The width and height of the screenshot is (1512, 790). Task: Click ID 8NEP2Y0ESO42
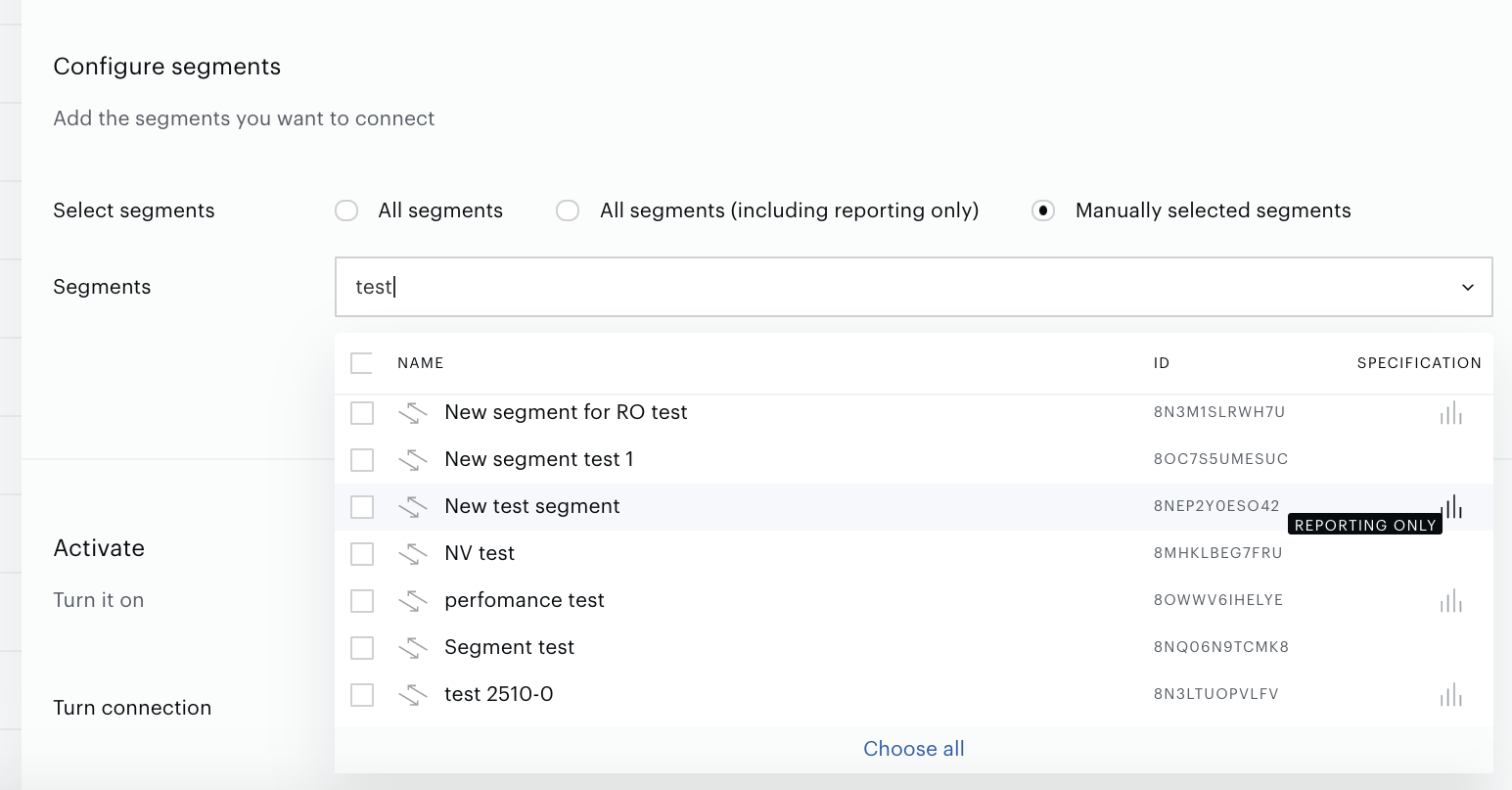[1216, 506]
